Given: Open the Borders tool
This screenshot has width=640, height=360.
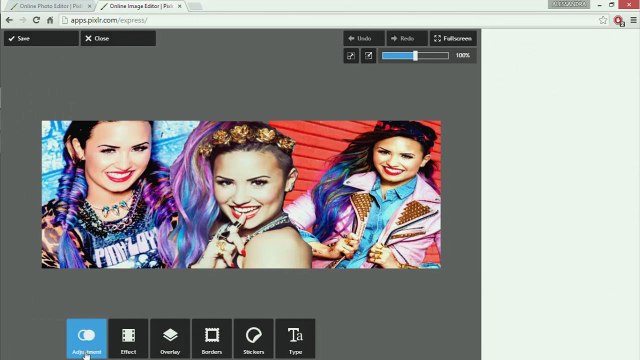Looking at the screenshot, I should click(x=212, y=338).
